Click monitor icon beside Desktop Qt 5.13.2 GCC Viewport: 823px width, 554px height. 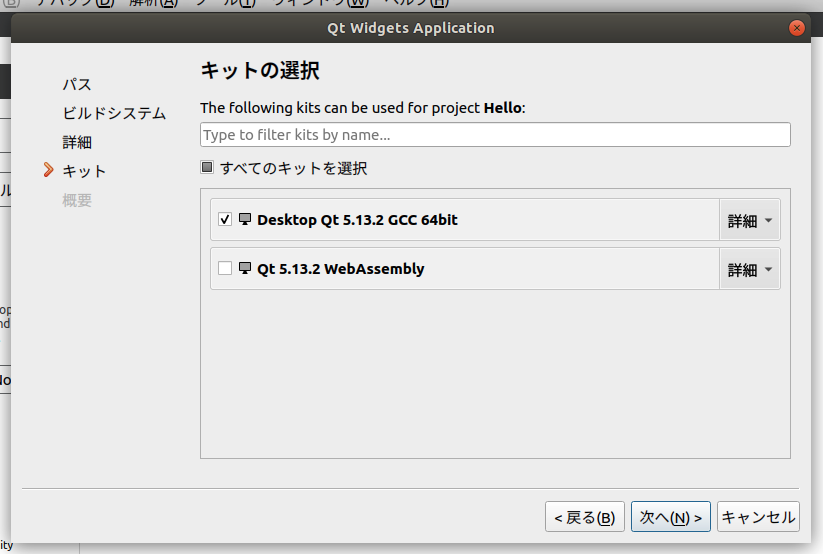245,219
